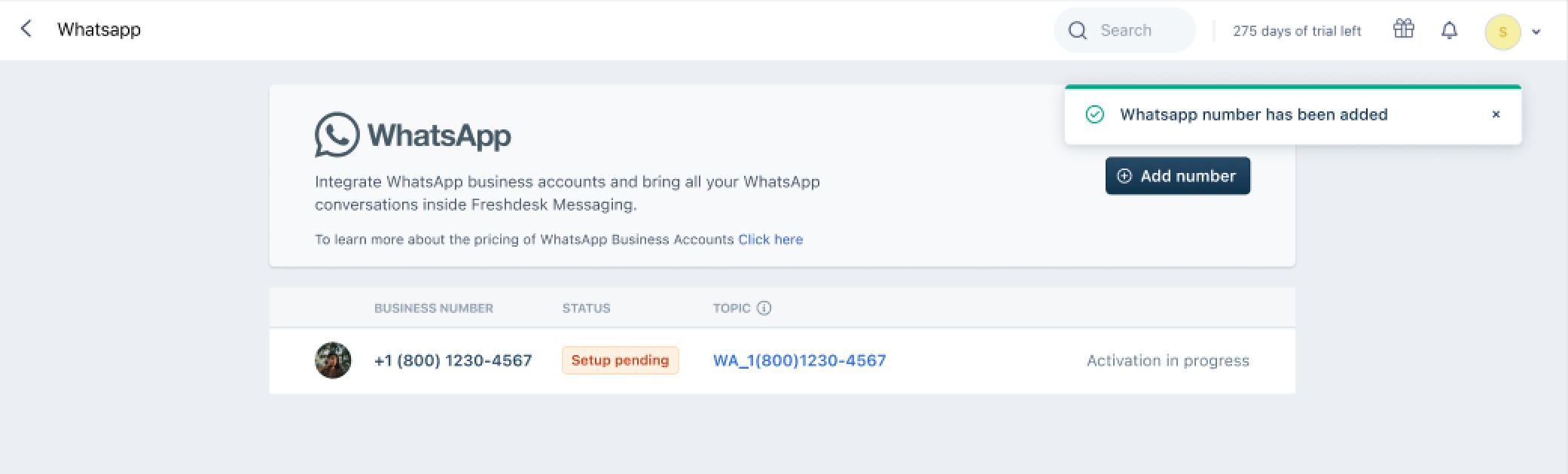Select the +1 (800) 1230-4567 number row
This screenshot has width=1568, height=474.
point(782,360)
